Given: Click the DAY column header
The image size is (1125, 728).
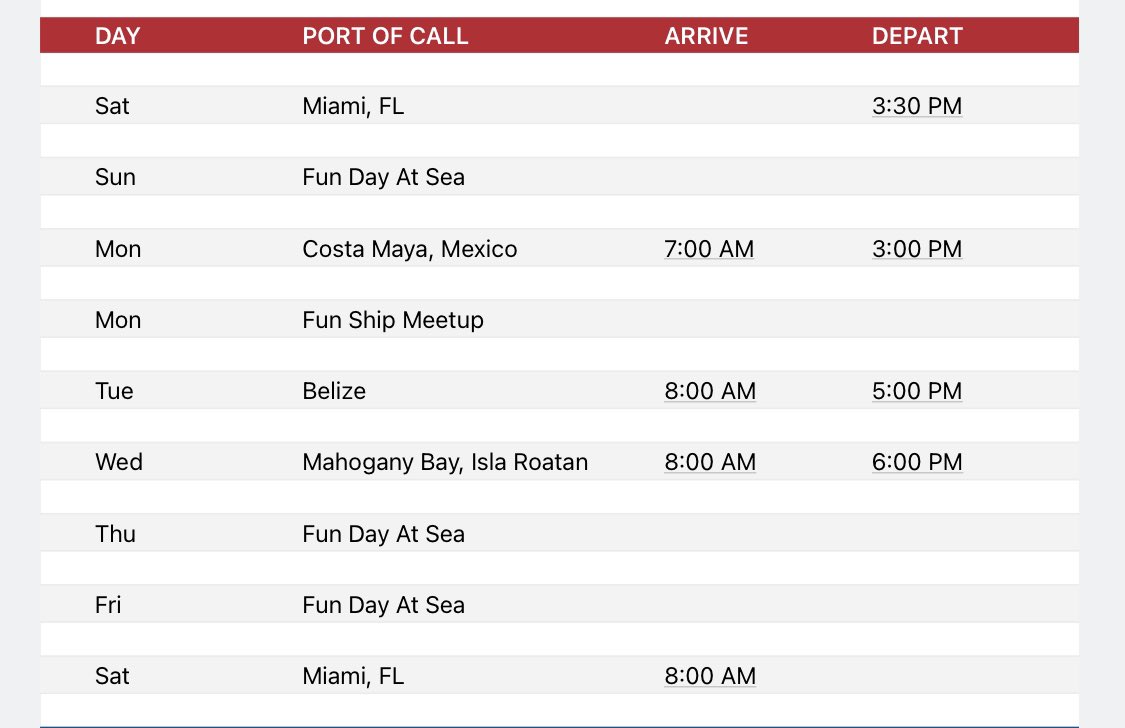Looking at the screenshot, I should point(118,36).
